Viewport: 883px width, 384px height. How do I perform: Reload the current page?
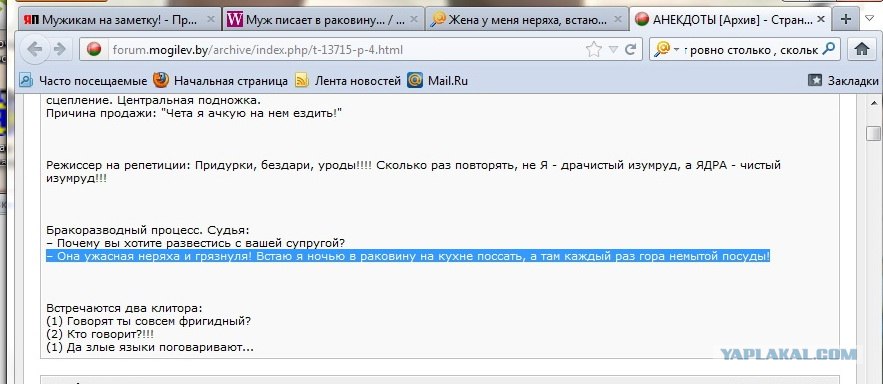click(630, 50)
